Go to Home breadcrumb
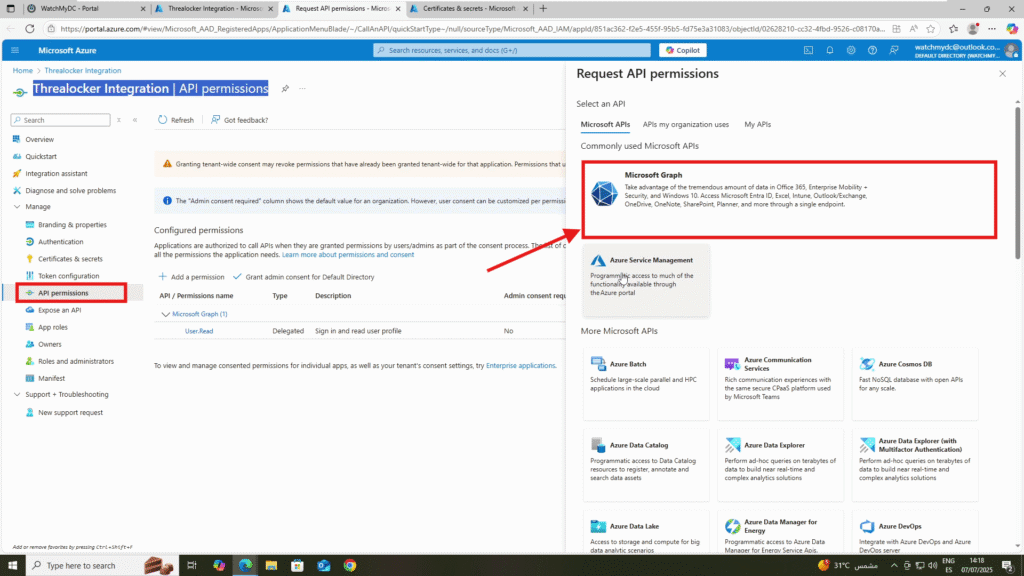Screen dimensions: 1024x576 (x=22, y=71)
